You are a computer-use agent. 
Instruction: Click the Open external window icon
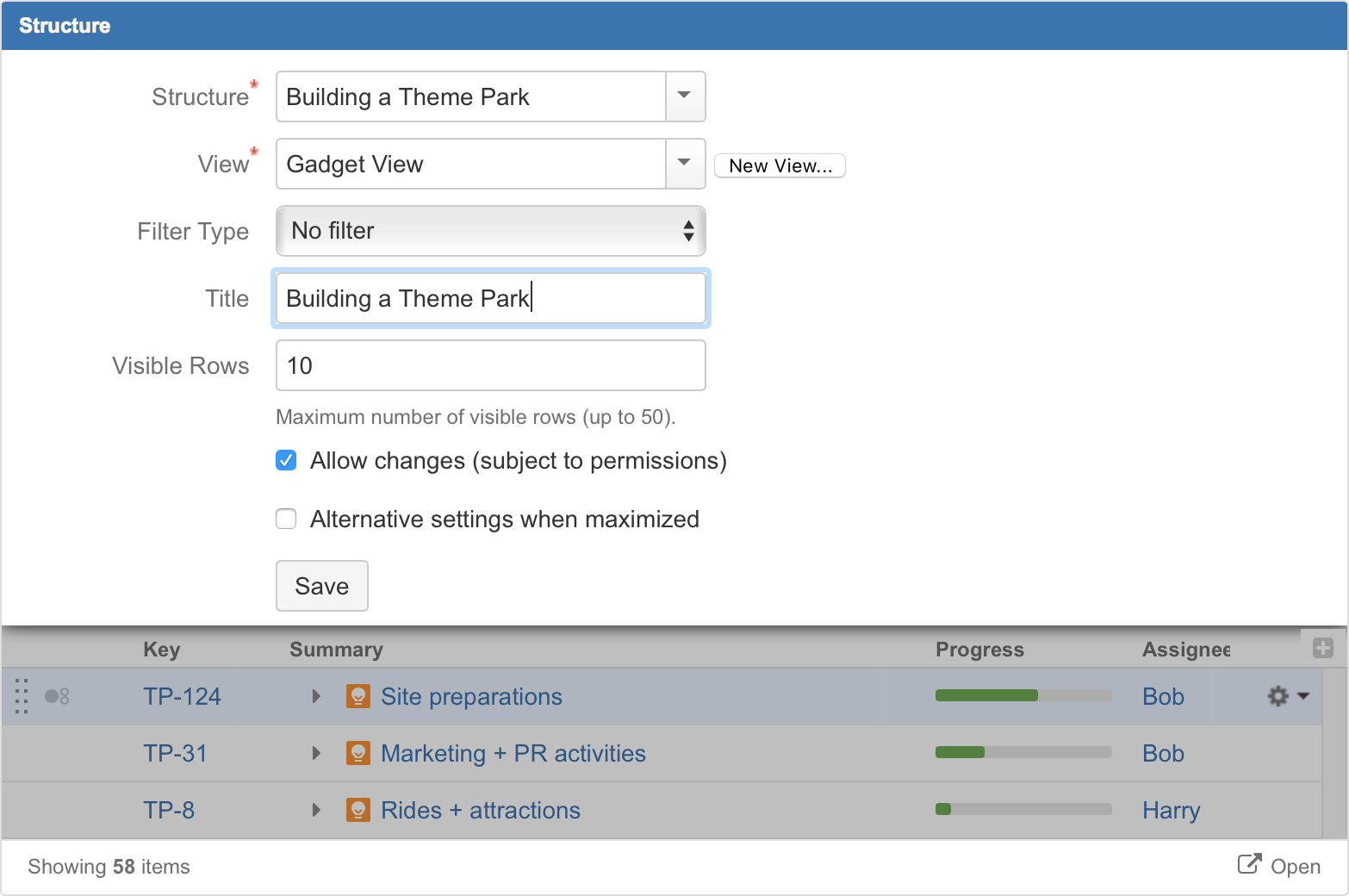click(1248, 864)
